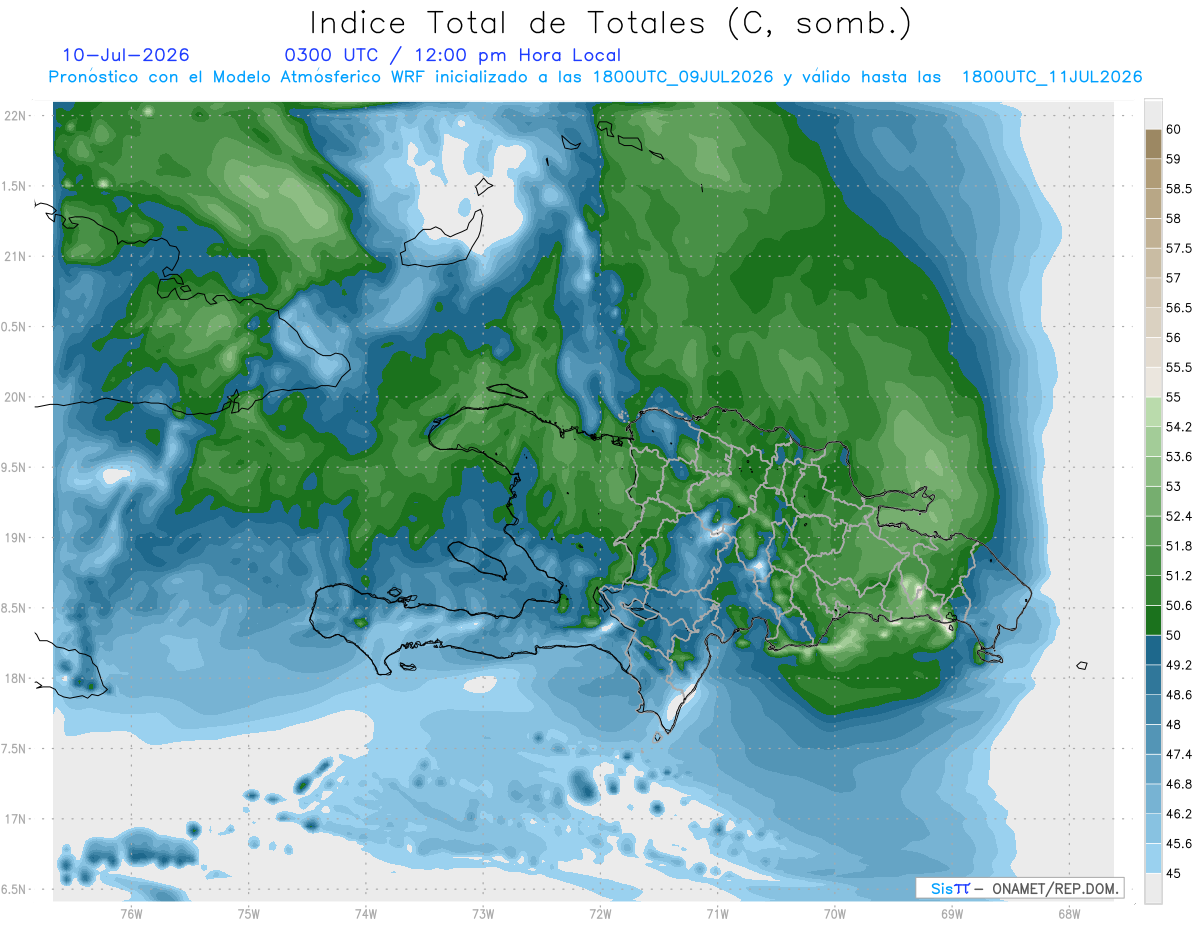Click the dark green swatch between 50 and 50.6

1153,620
